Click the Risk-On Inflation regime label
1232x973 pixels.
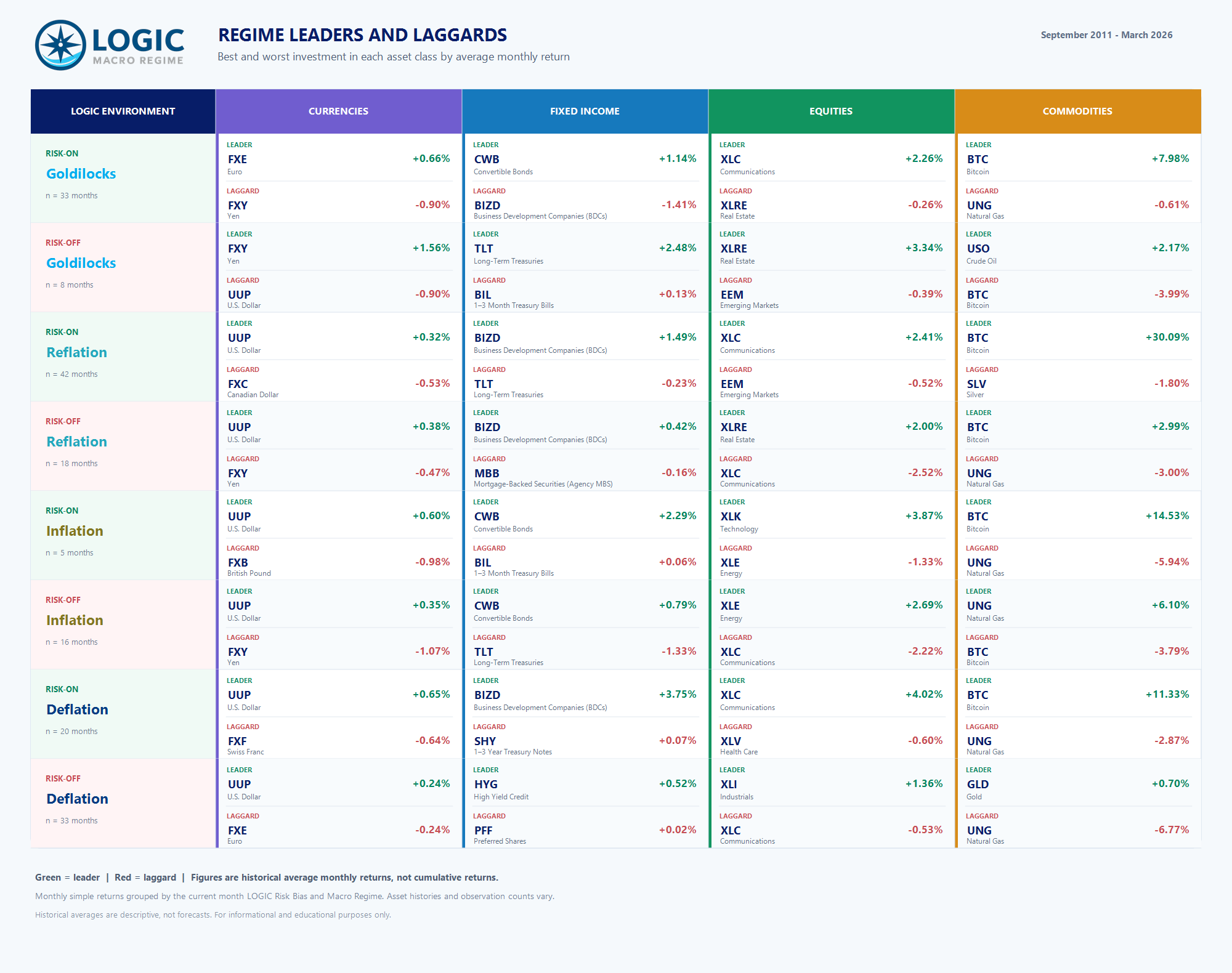click(75, 531)
